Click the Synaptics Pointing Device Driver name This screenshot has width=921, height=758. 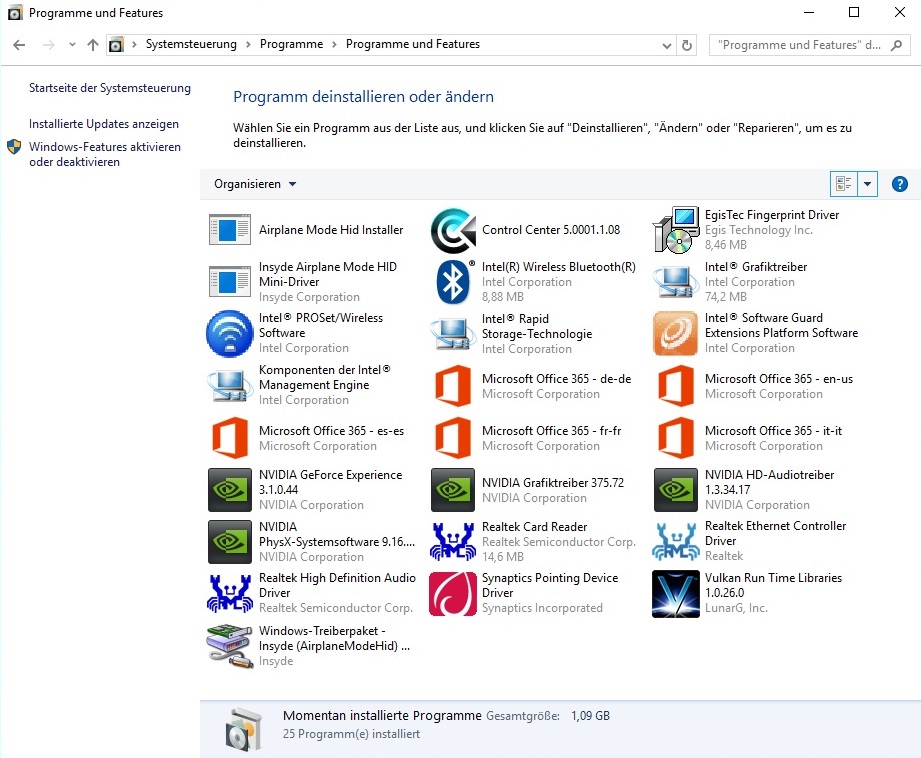[550, 585]
